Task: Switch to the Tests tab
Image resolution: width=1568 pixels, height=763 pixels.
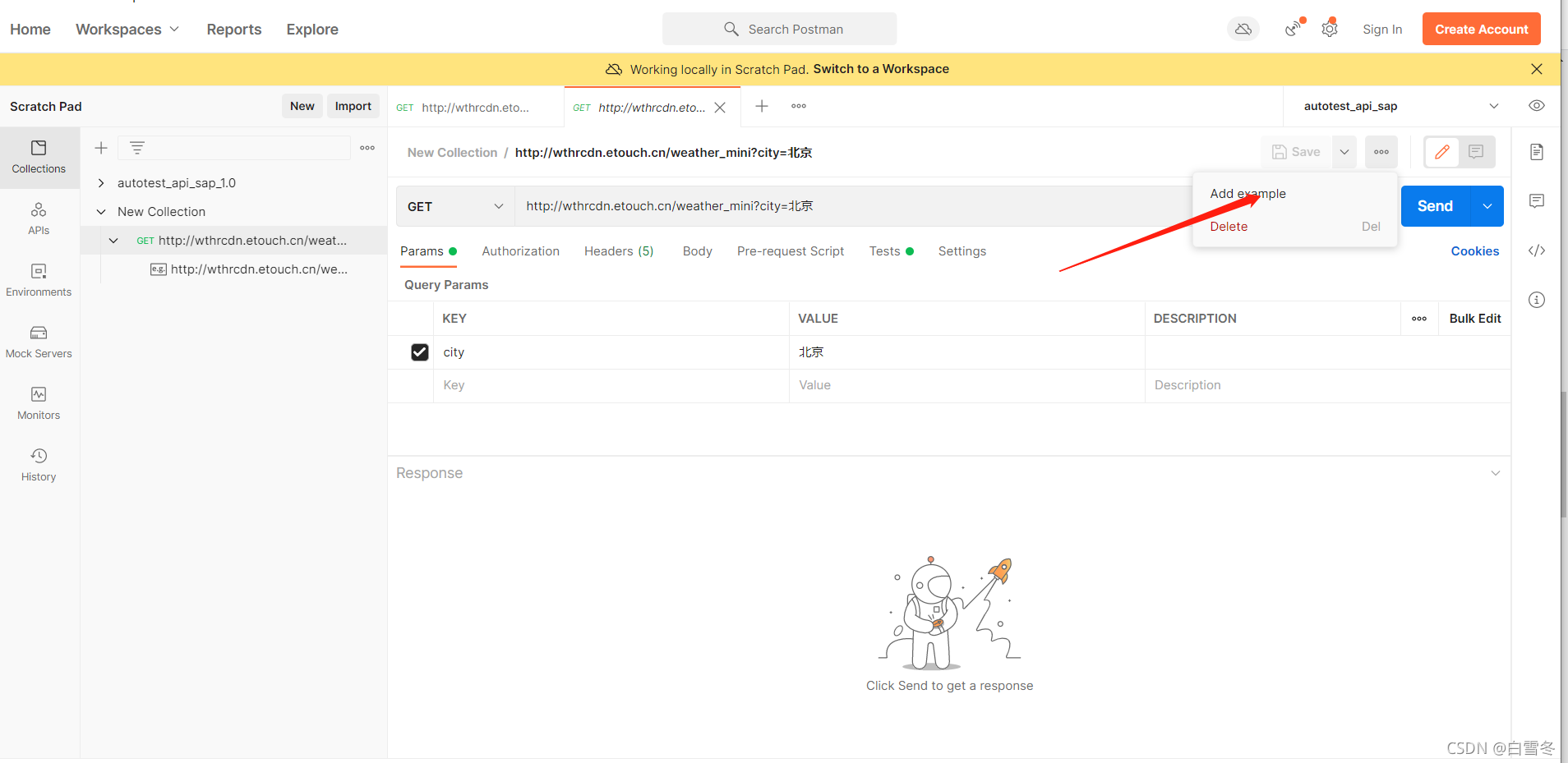Action: [x=891, y=251]
